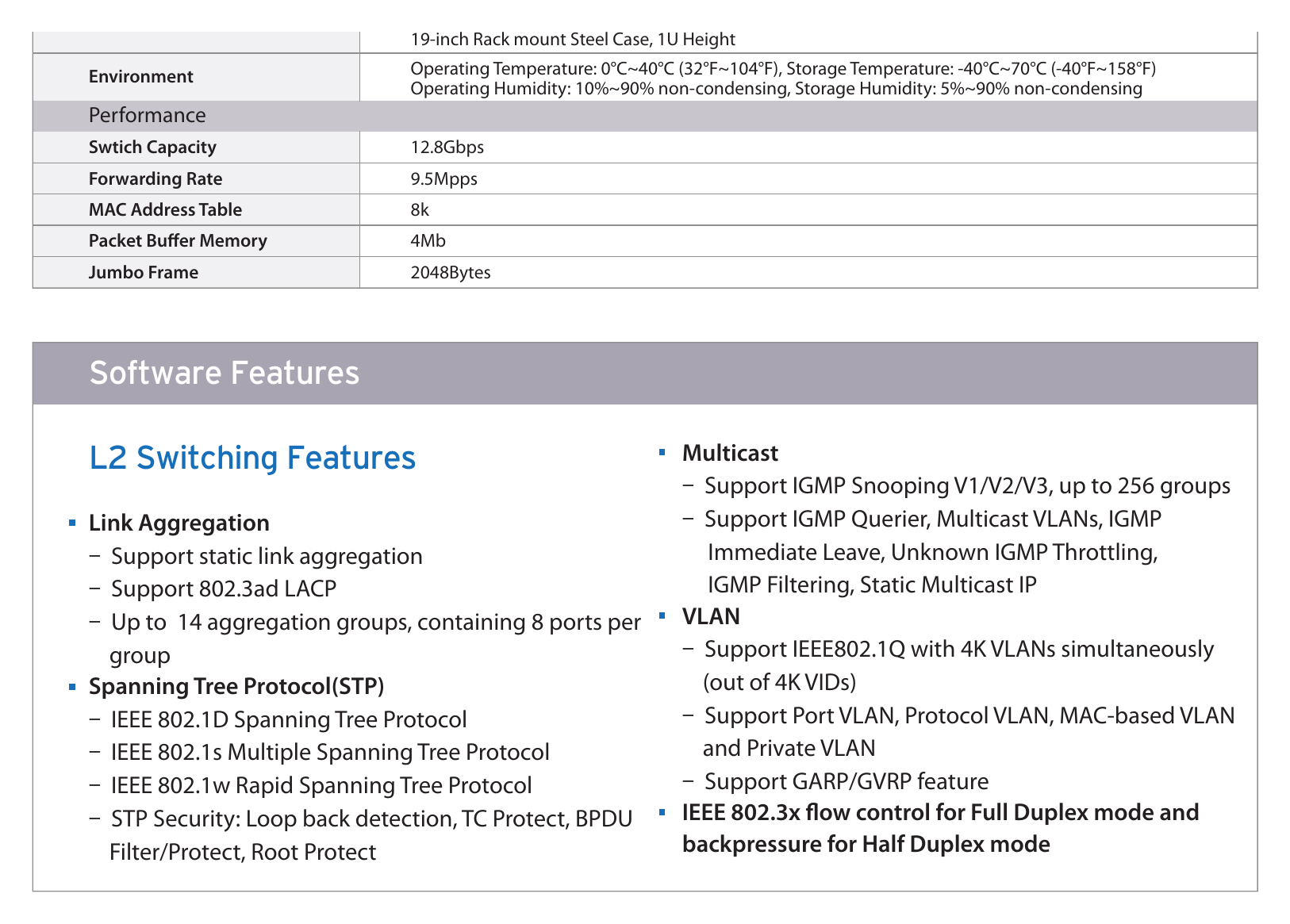Click the Software Features header banner
Viewport: 1290px width, 924px height.
tap(645, 374)
